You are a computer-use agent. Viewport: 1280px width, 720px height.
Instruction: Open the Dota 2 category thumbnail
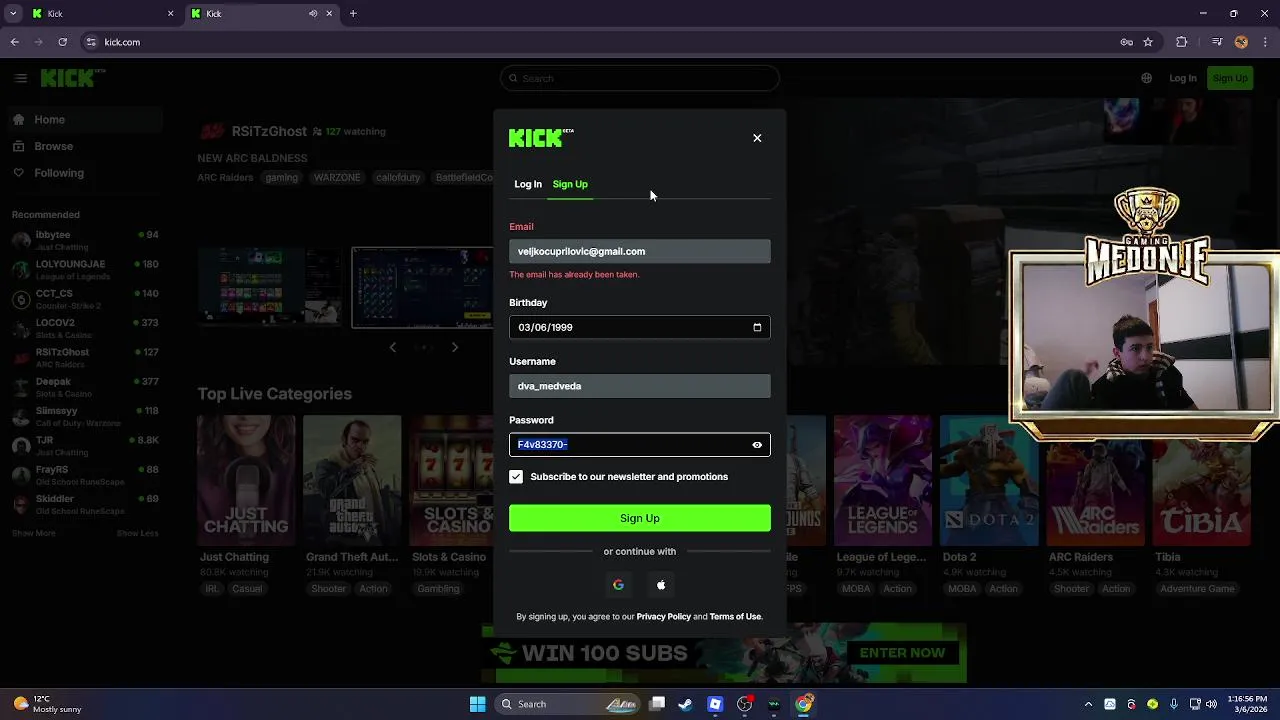988,480
